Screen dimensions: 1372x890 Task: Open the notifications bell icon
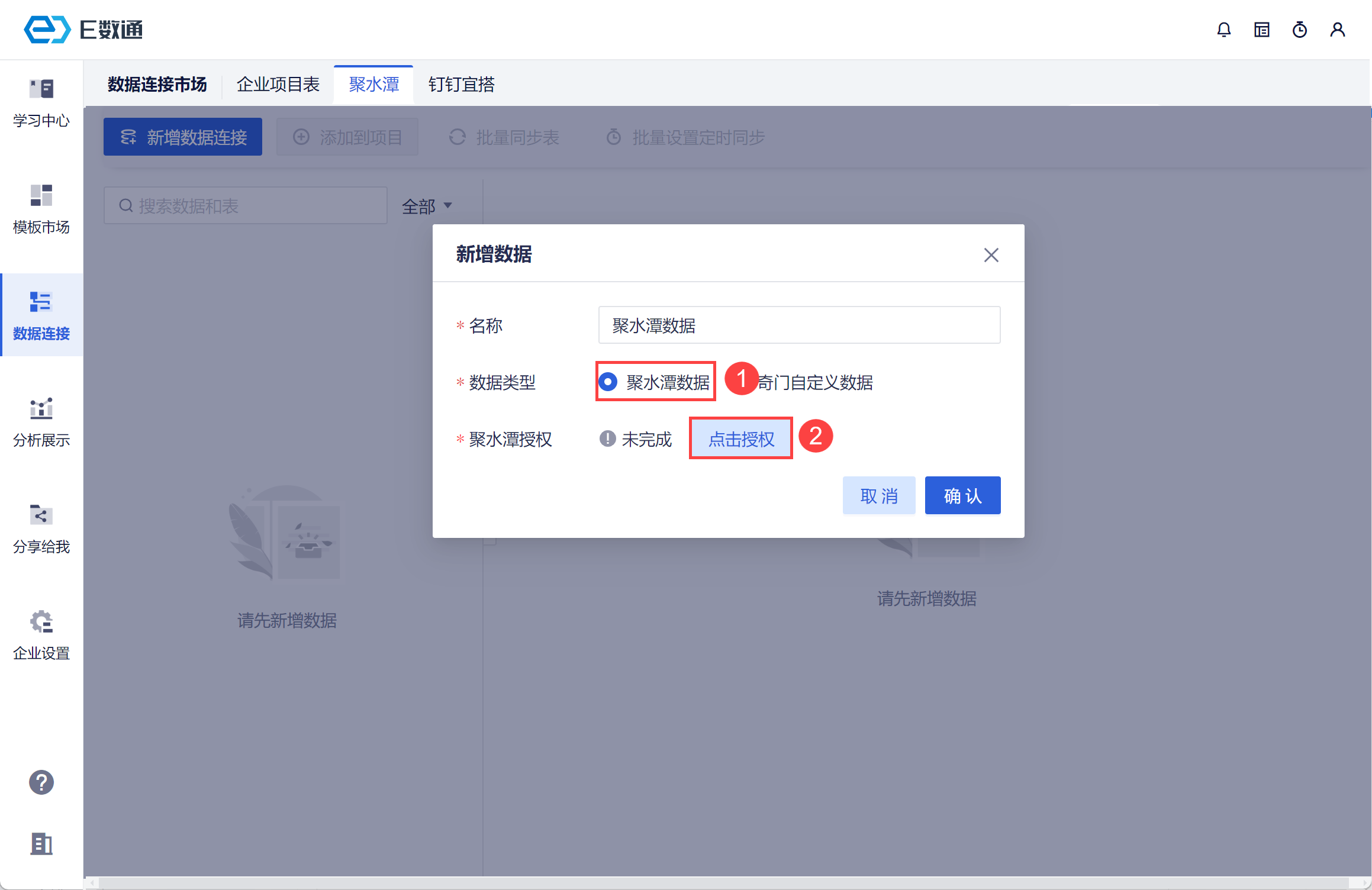tap(1223, 30)
